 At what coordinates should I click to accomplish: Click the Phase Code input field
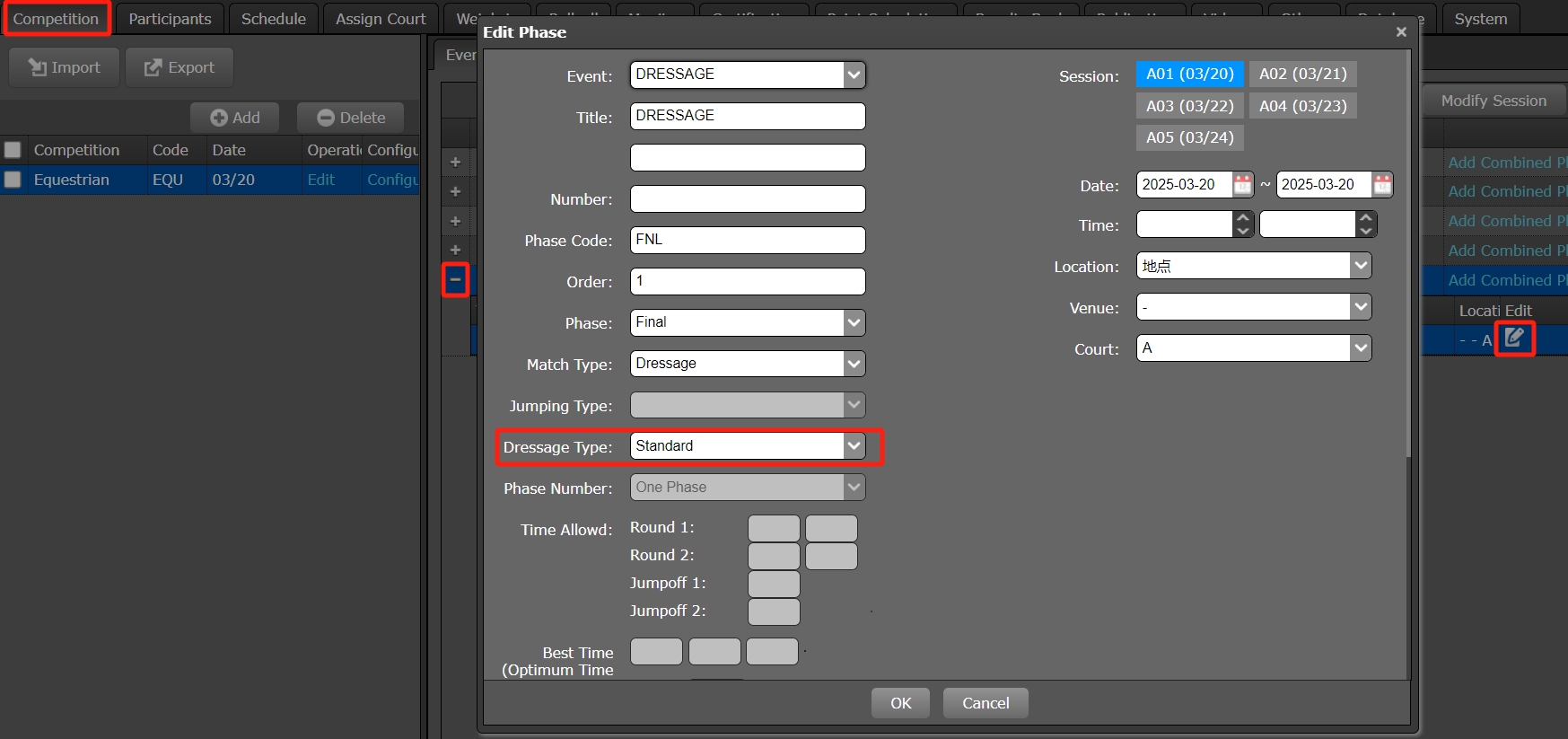tap(747, 240)
